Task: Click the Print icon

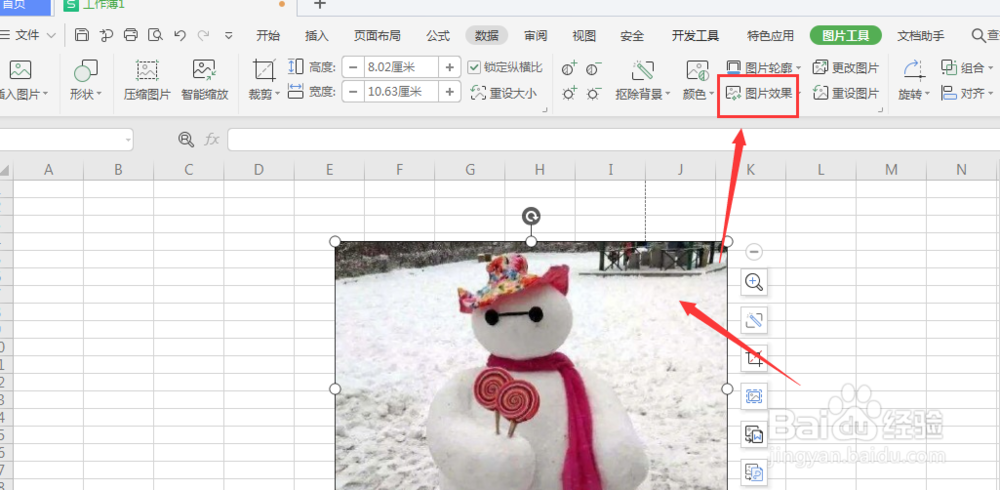Action: point(131,35)
